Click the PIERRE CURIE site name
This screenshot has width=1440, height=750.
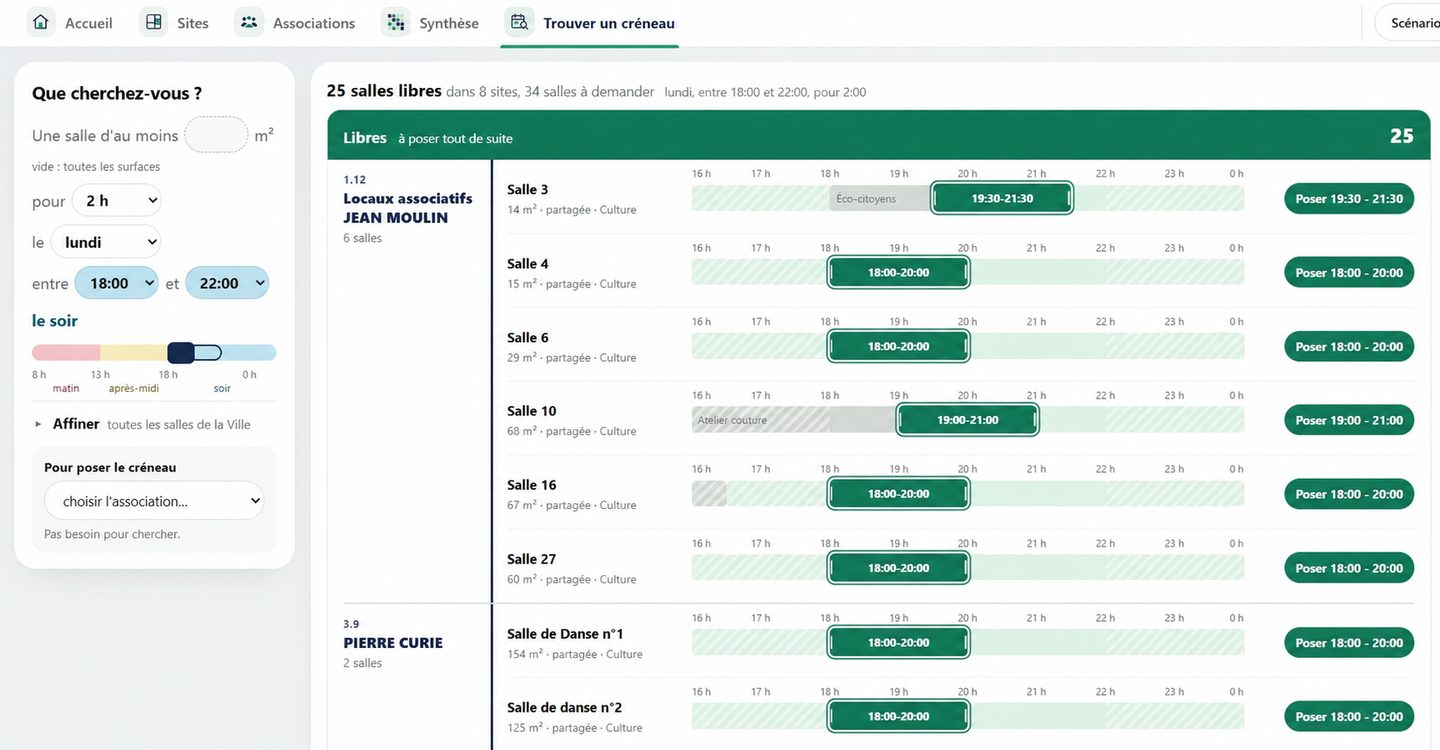pyautogui.click(x=393, y=643)
